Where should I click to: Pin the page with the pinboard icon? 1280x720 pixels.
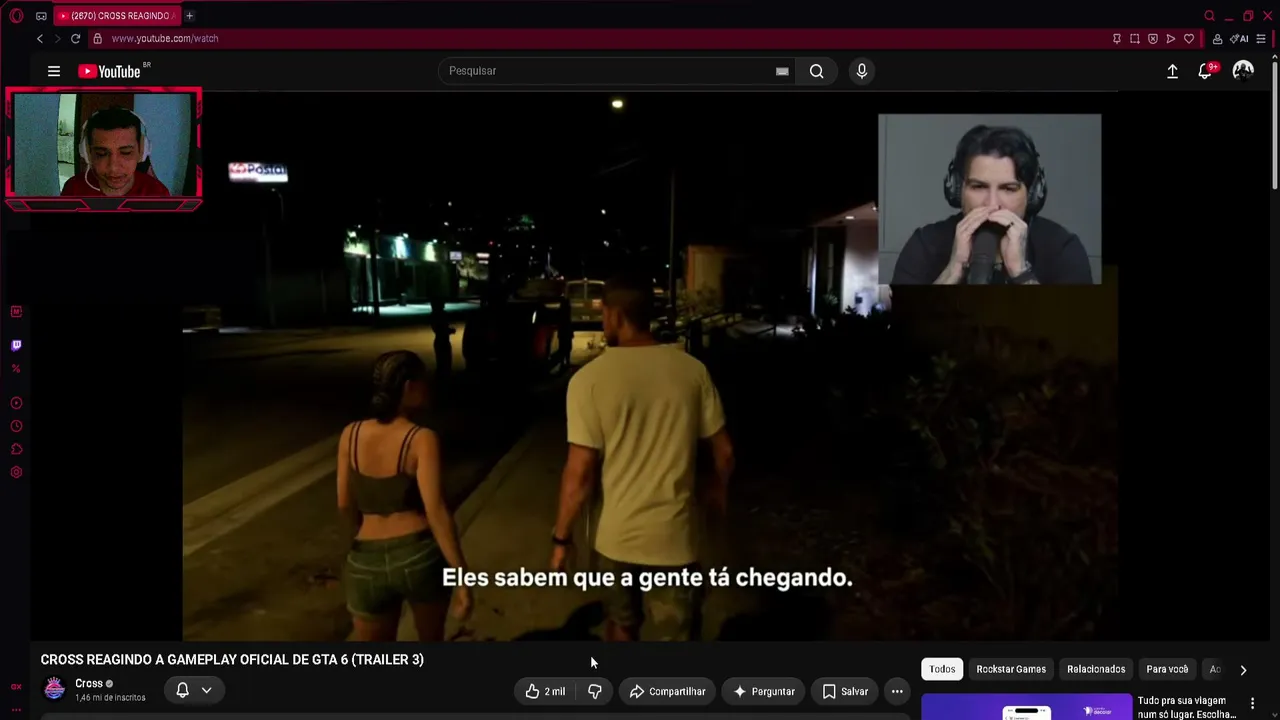coord(1117,39)
